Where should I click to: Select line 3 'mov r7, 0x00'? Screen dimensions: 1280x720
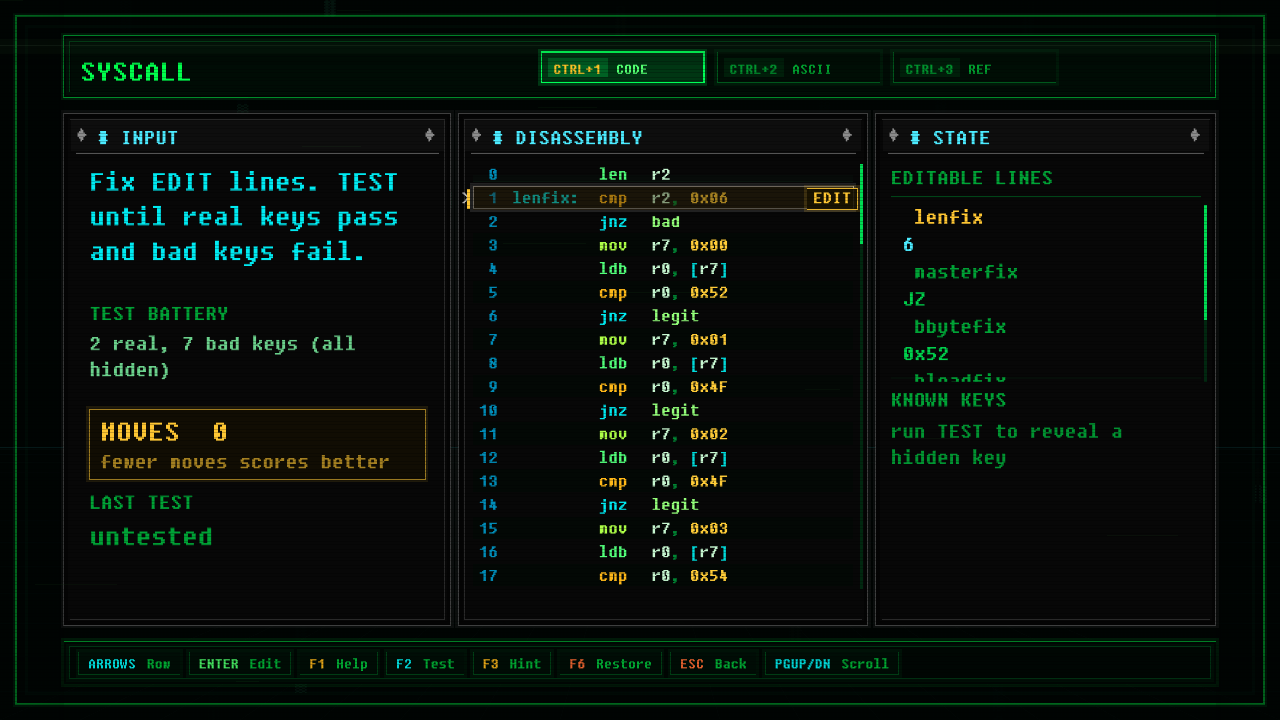coord(665,245)
